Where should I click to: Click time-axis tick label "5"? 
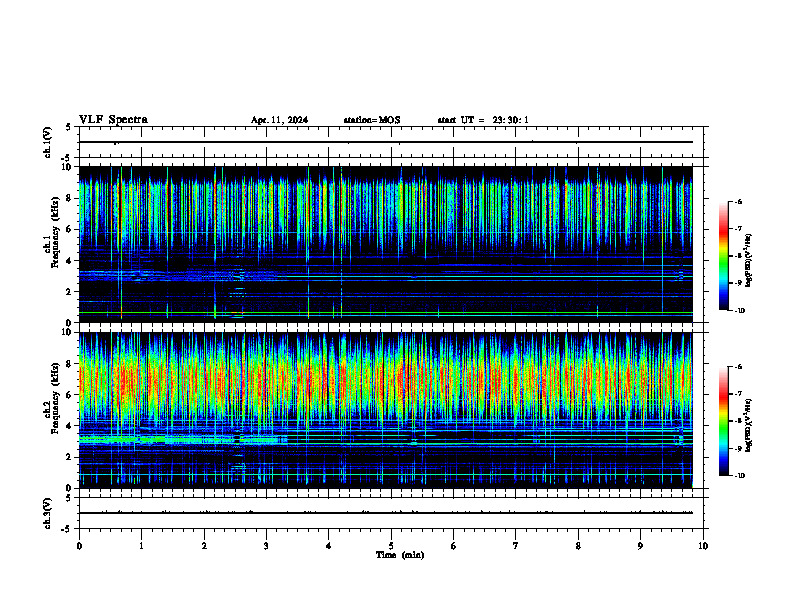[391, 546]
